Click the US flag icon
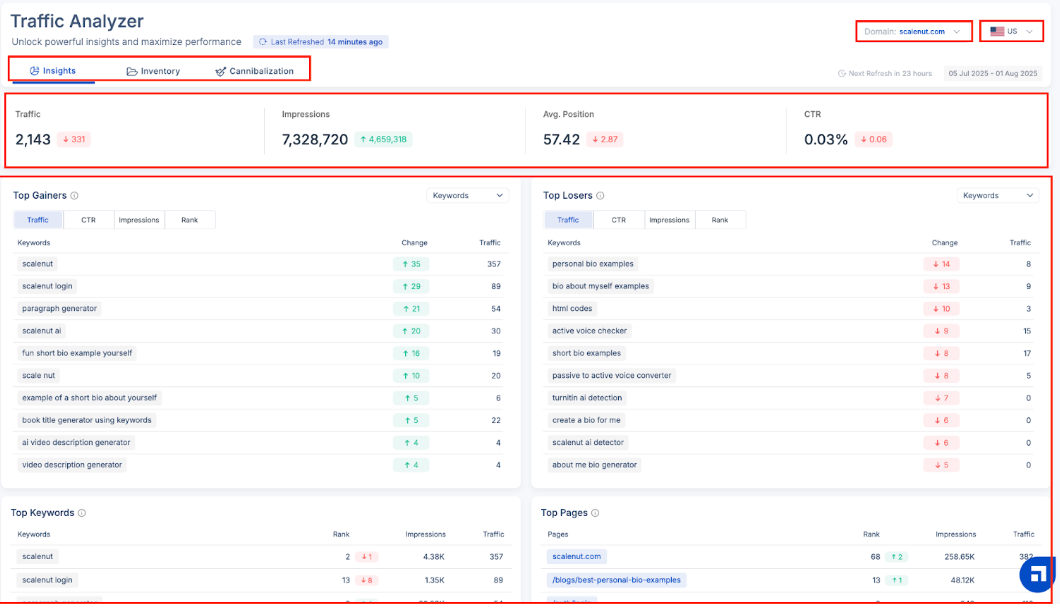The width and height of the screenshot is (1060, 608). point(997,32)
